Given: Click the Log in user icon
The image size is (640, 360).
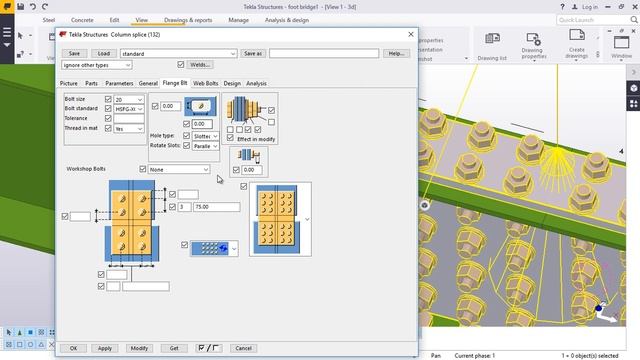Looking at the screenshot, I should [575, 7].
